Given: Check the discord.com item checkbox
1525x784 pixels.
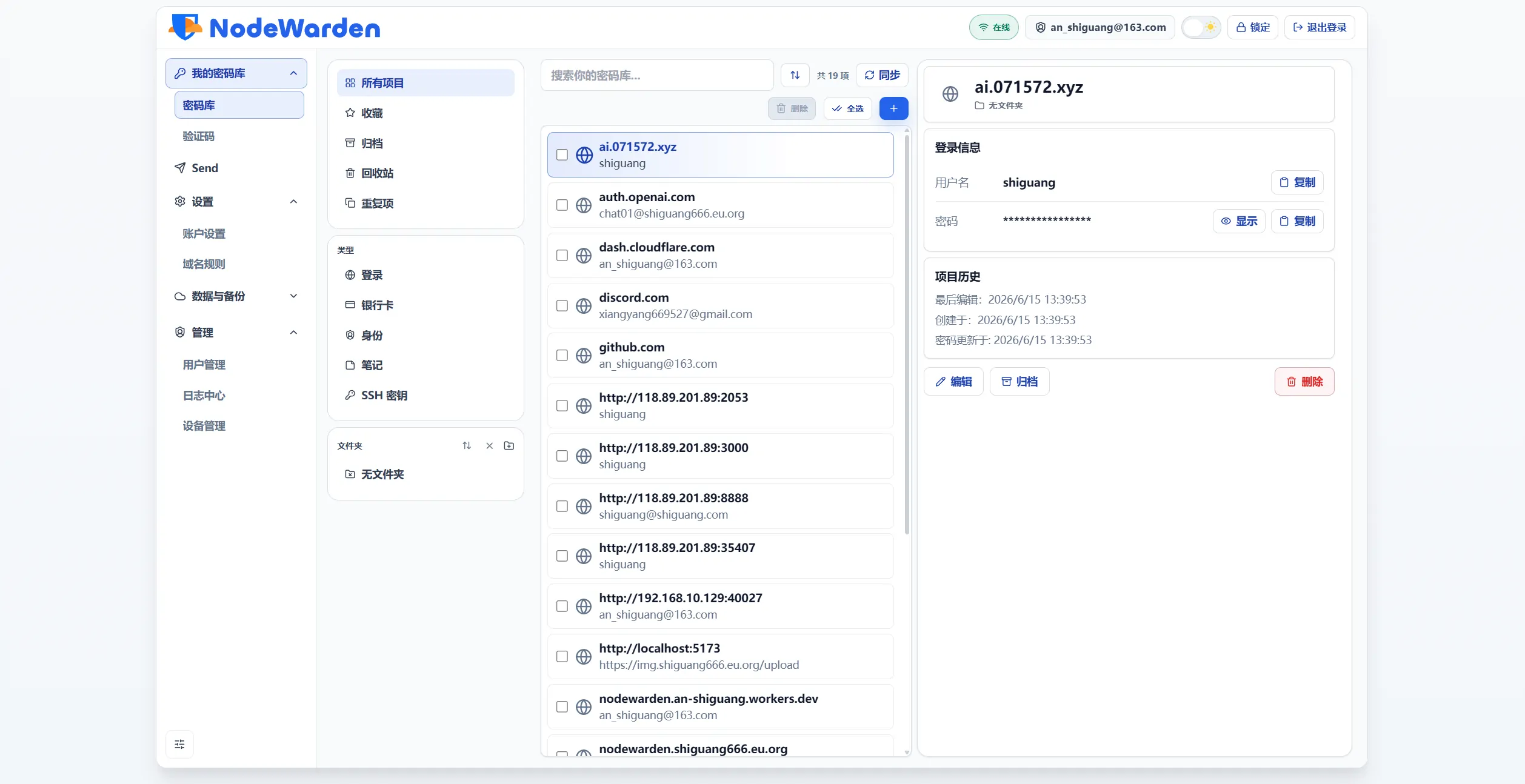Looking at the screenshot, I should click(562, 306).
